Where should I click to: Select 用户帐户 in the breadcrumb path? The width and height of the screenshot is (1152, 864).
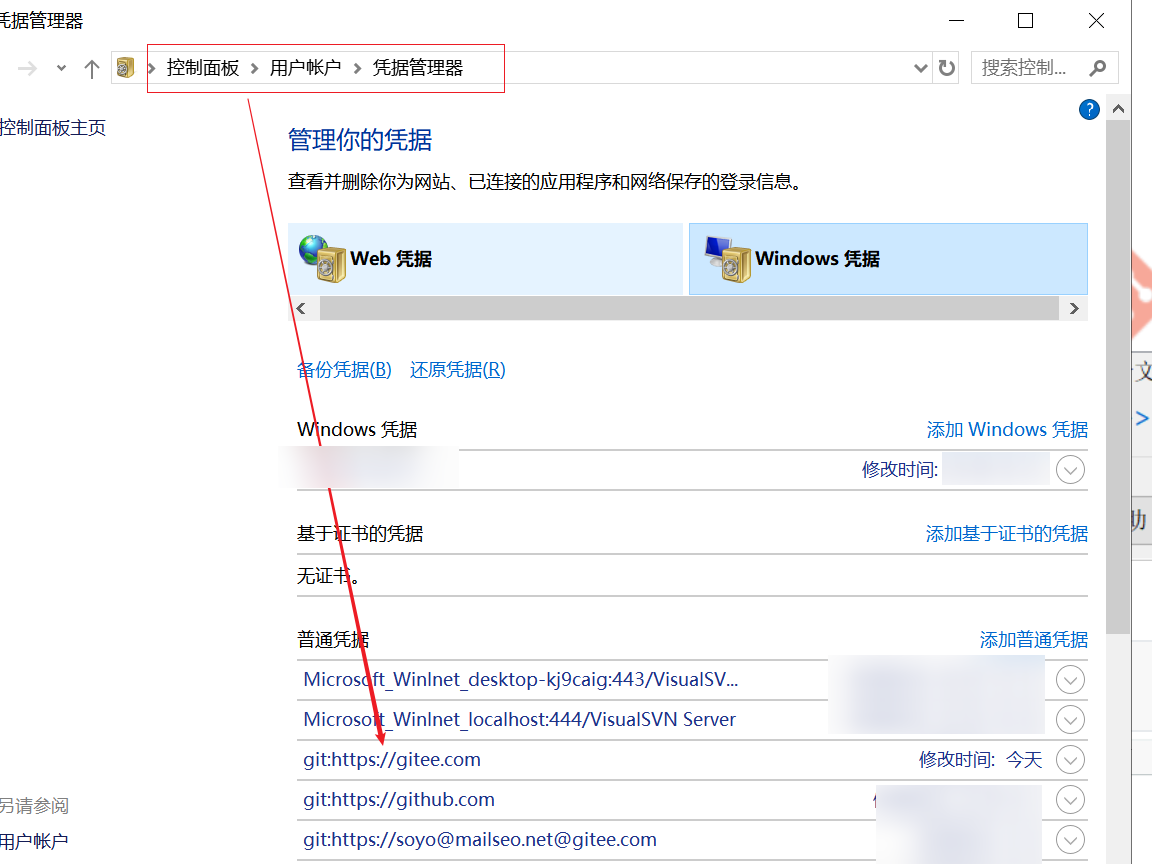click(306, 68)
